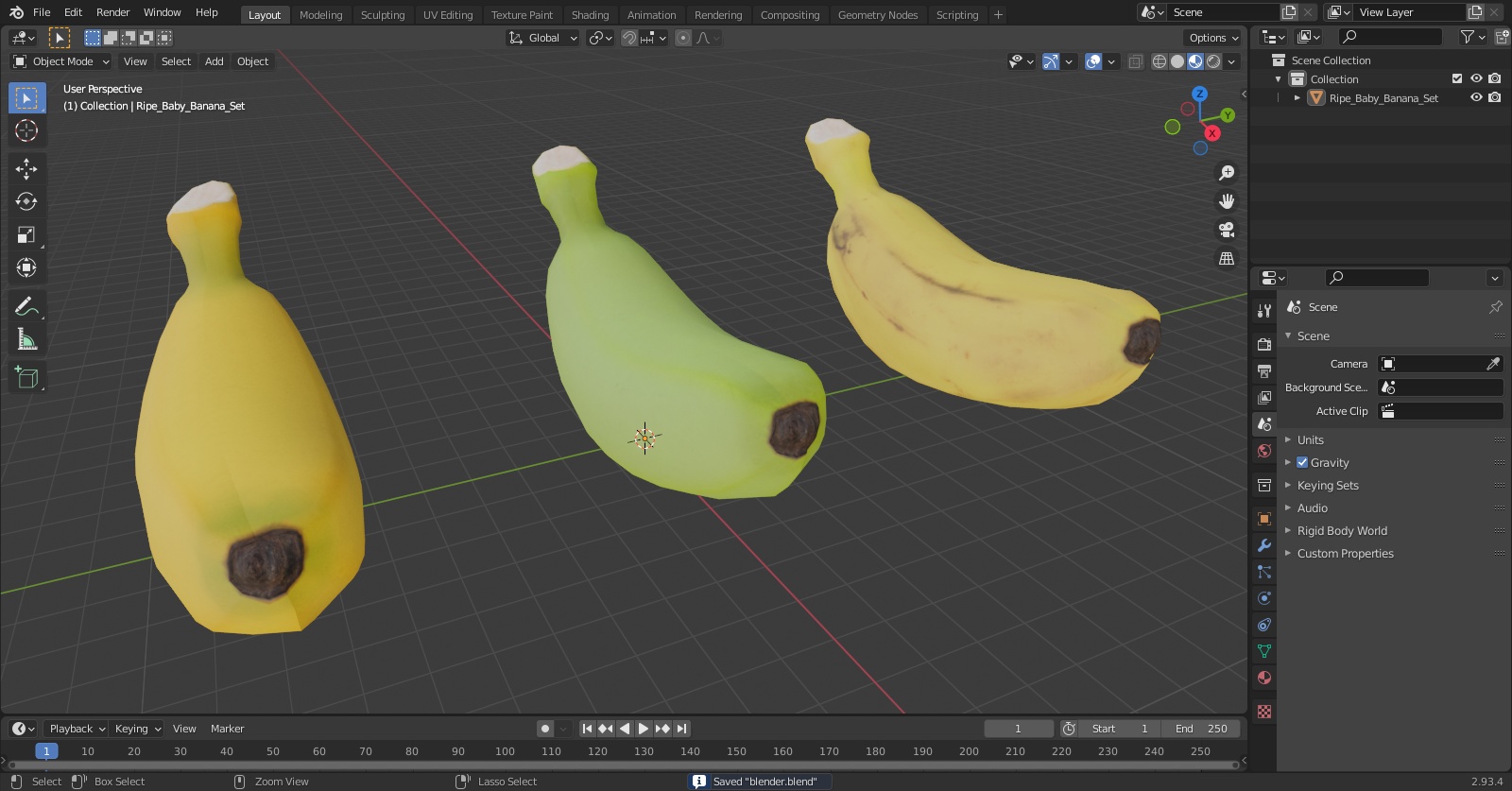The image size is (1512, 791).
Task: Open the Texture properties tab
Action: coord(1263,712)
